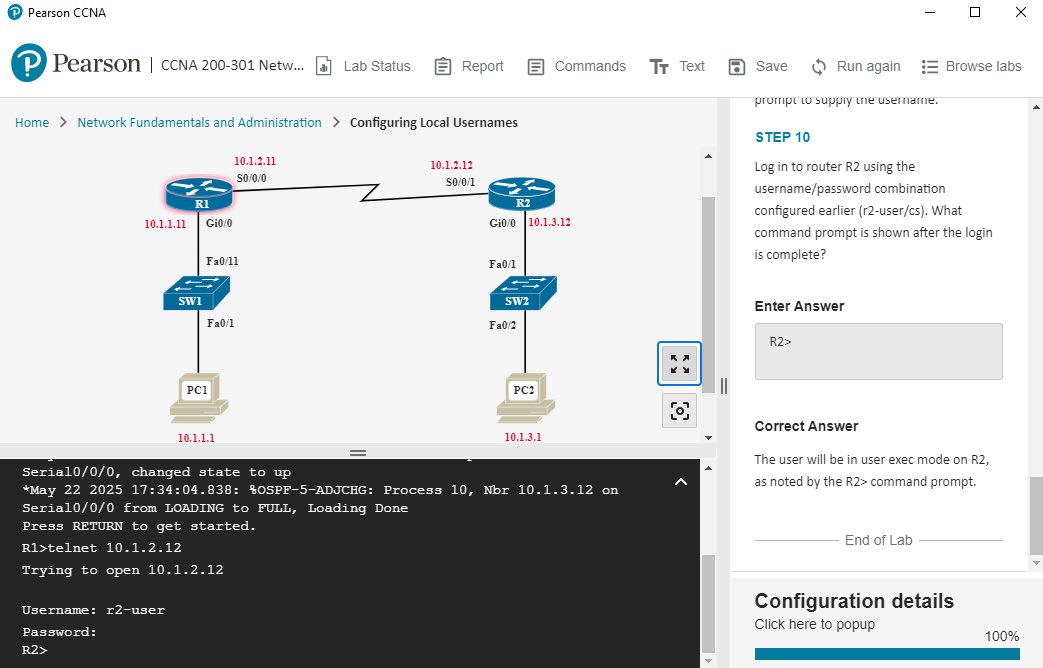
Task: Click the 'Username: r2-user' line
Action: click(x=93, y=610)
